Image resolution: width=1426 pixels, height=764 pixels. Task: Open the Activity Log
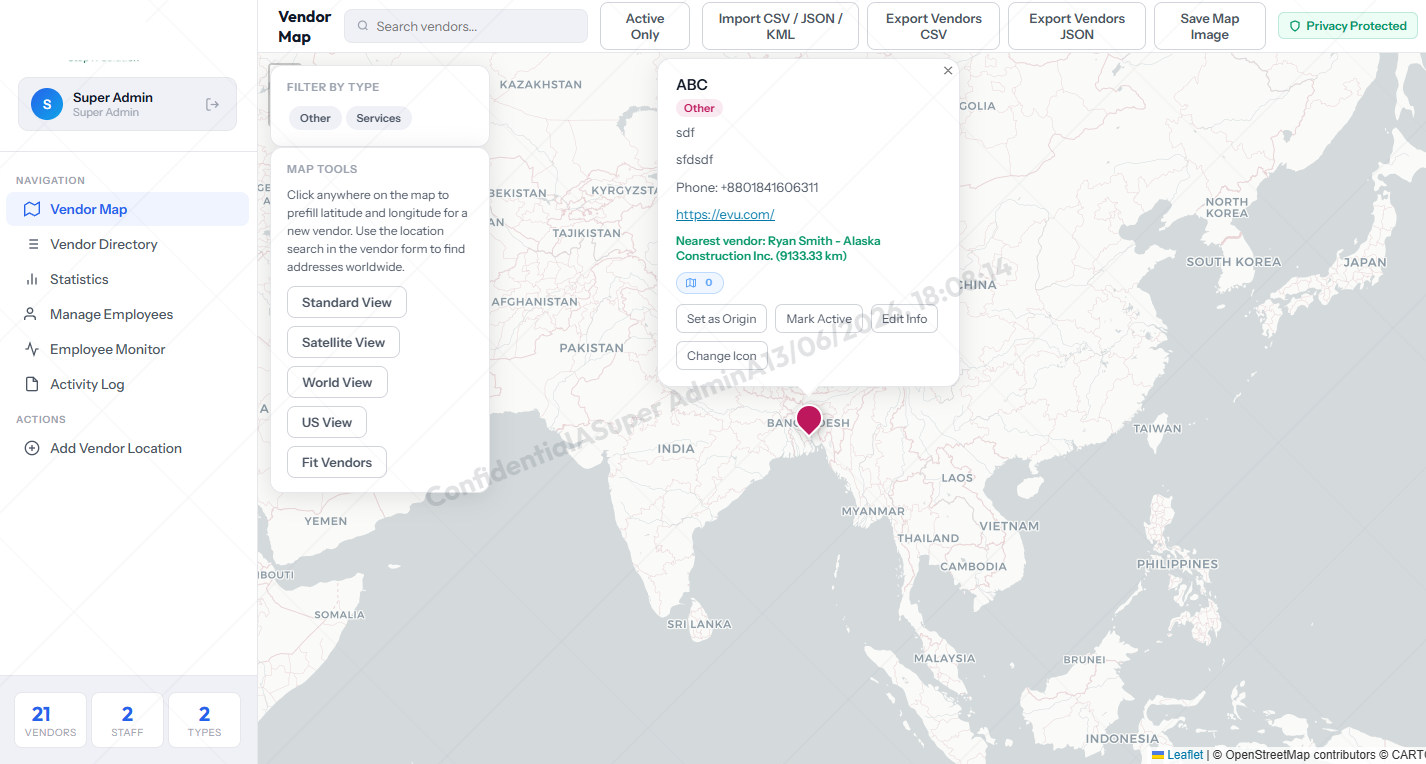click(x=128, y=384)
